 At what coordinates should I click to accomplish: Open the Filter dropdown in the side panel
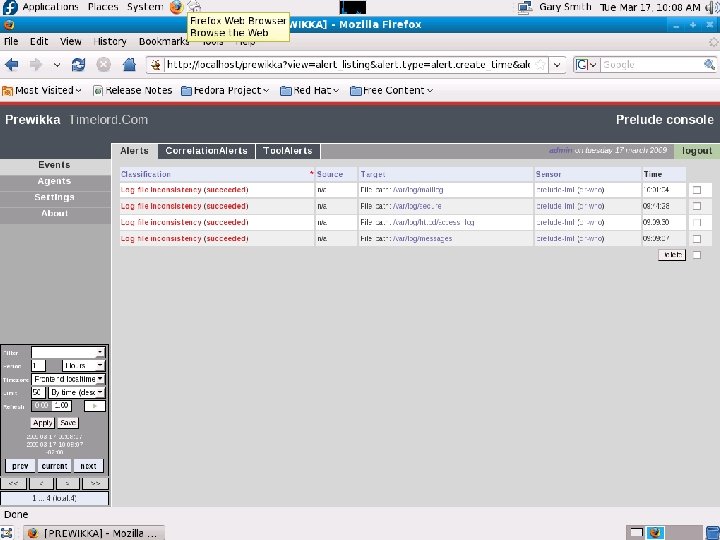[68, 352]
